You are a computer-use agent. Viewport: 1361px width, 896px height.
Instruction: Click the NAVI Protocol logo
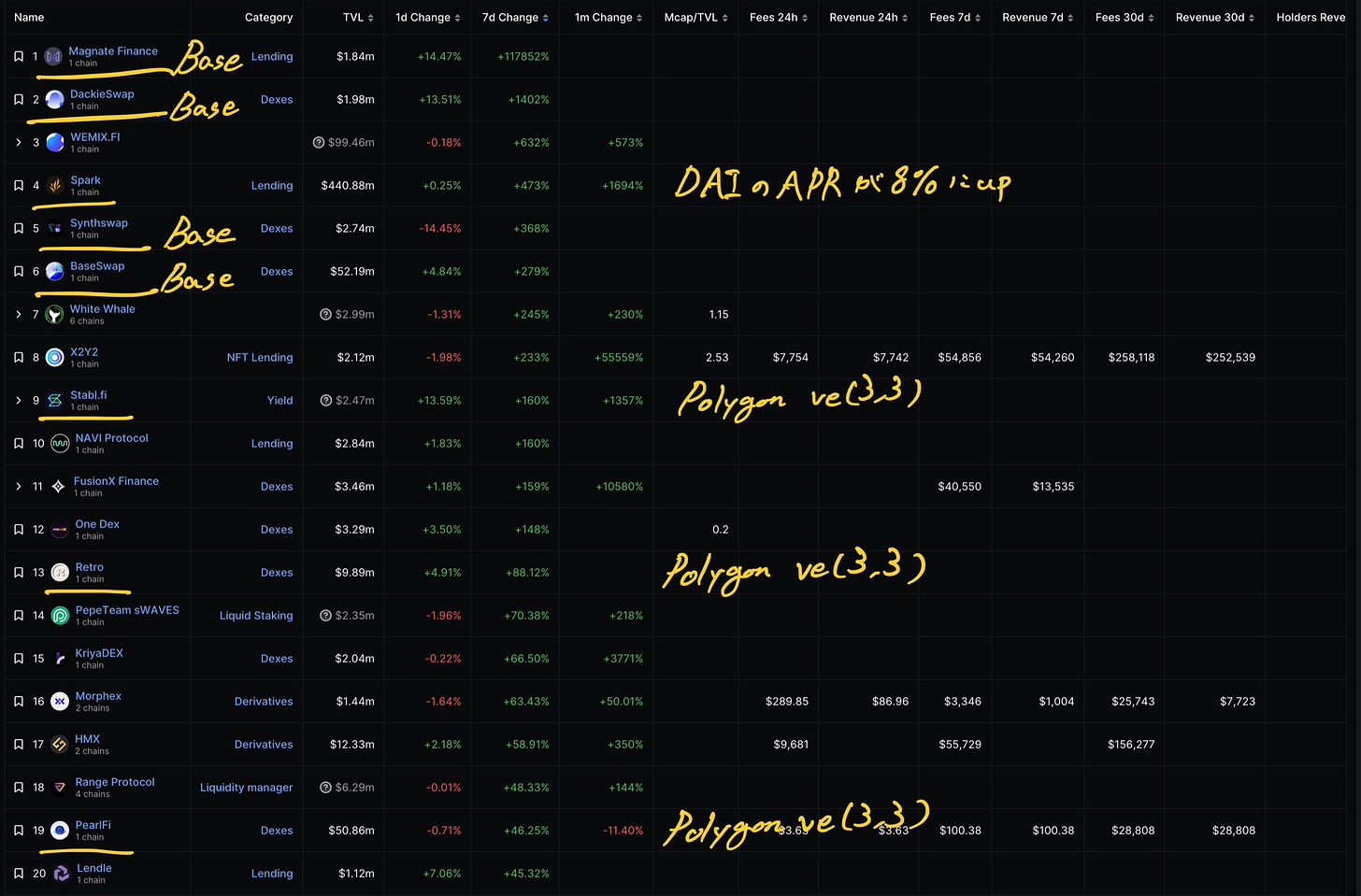coord(60,444)
